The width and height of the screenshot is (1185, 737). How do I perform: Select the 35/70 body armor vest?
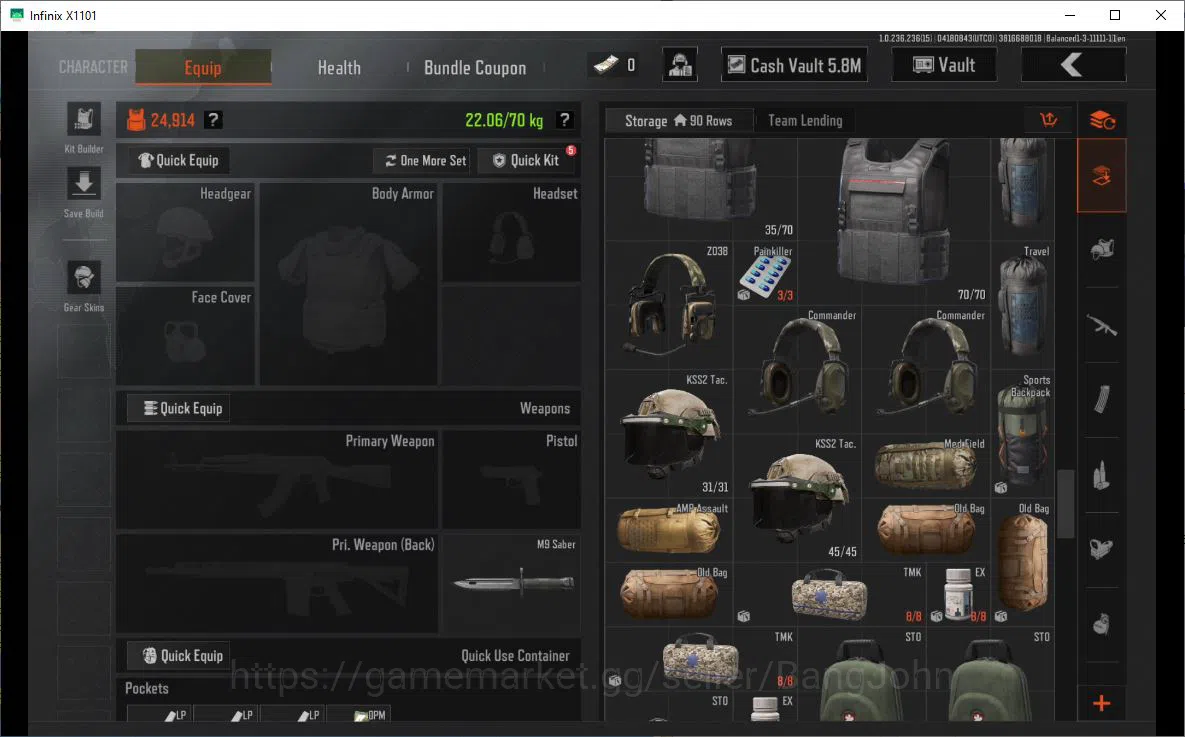point(701,189)
